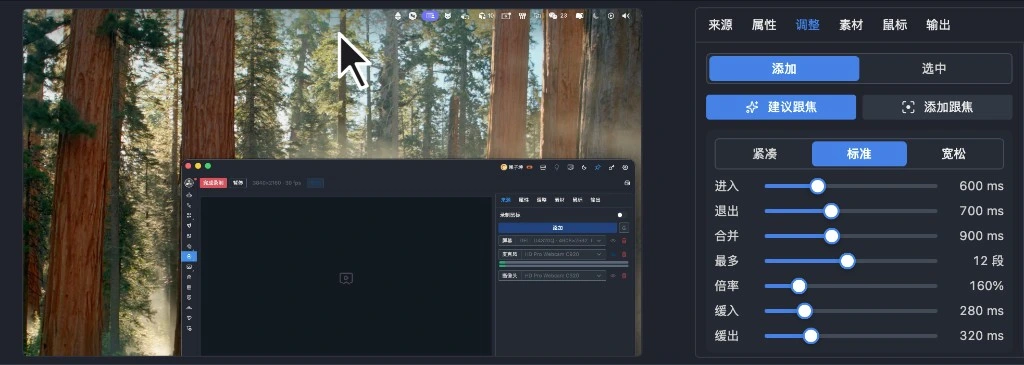The width and height of the screenshot is (1024, 365).
Task: Click the purple highlighted menu bar icon
Action: tap(430, 16)
